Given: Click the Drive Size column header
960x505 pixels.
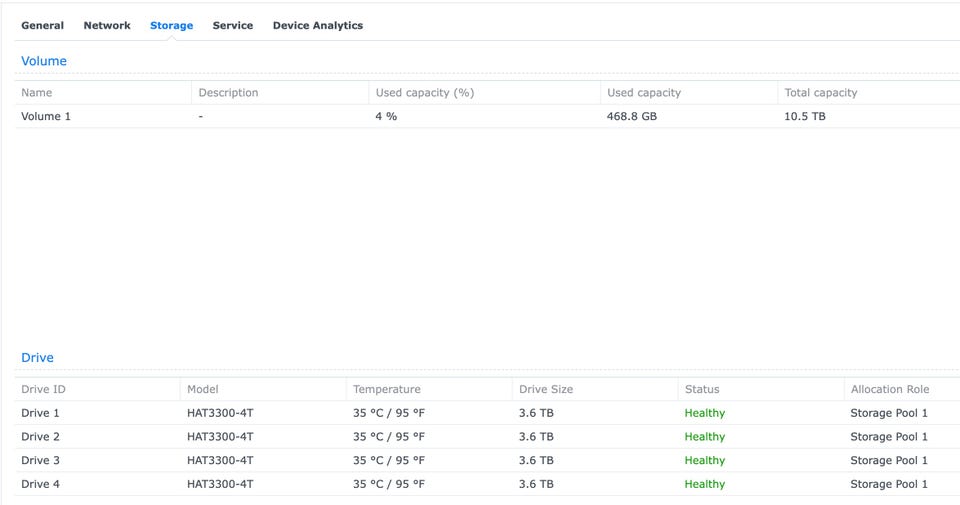Looking at the screenshot, I should point(545,389).
